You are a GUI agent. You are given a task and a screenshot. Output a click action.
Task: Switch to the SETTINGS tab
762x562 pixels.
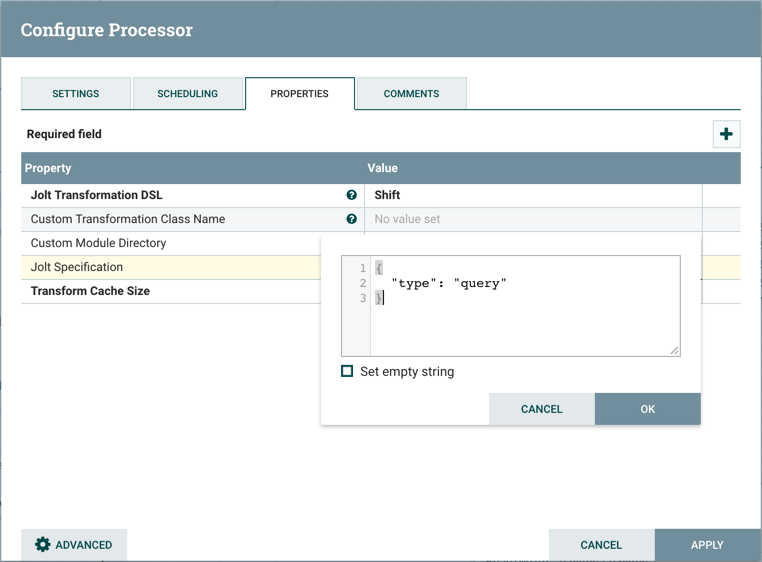pos(76,94)
